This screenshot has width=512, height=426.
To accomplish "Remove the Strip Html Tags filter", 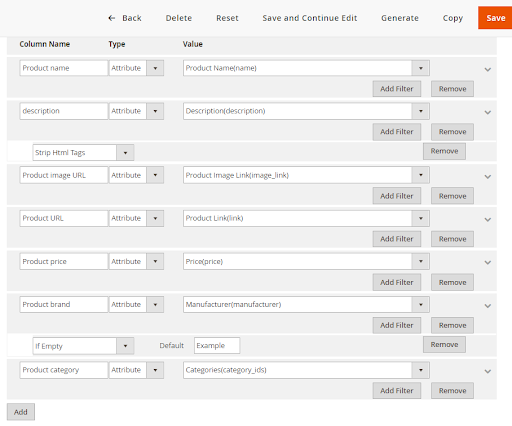I will click(x=444, y=151).
